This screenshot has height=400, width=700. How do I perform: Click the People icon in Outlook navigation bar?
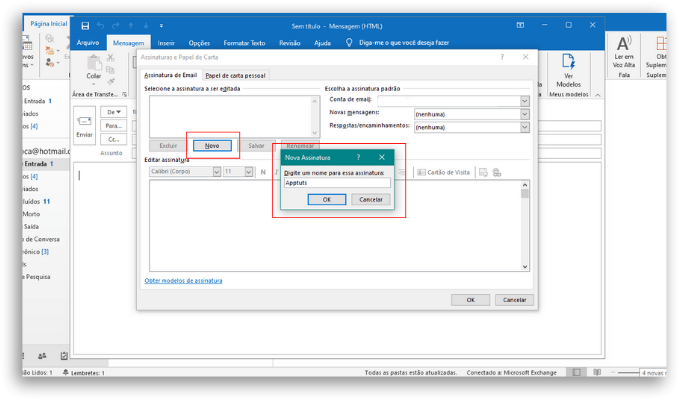point(42,356)
